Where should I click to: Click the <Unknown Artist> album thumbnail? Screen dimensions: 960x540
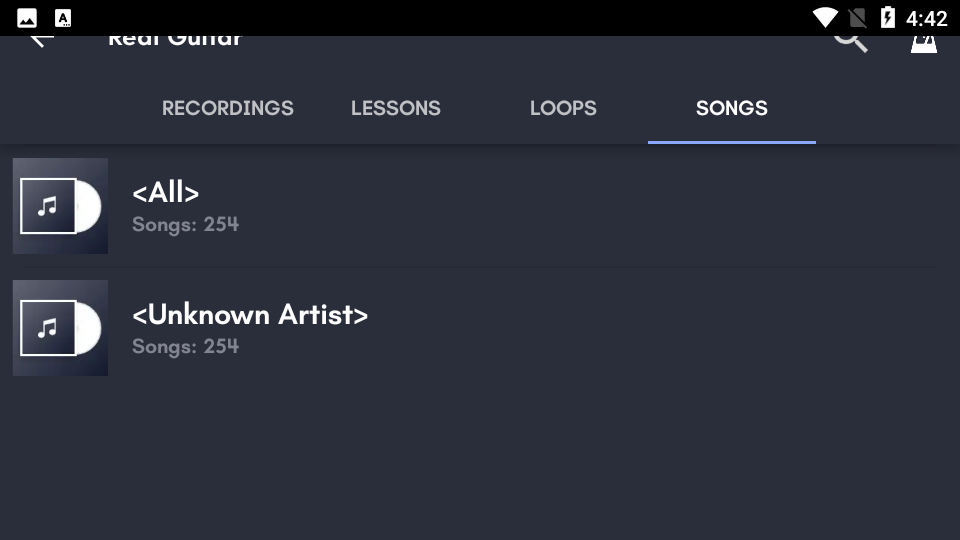[60, 328]
